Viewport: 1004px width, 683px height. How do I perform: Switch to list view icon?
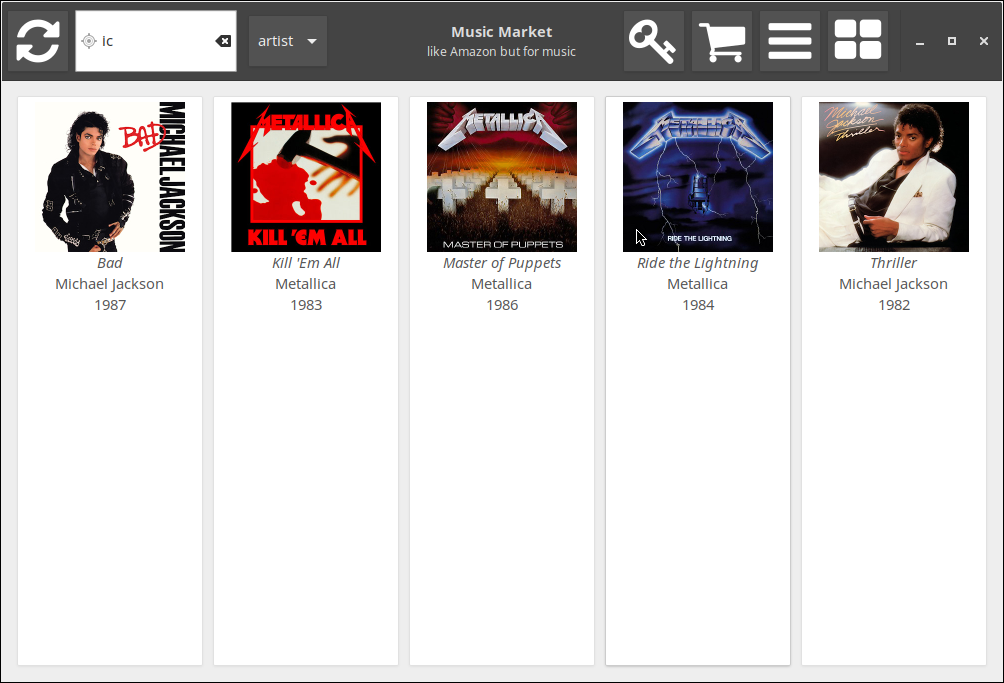click(789, 41)
